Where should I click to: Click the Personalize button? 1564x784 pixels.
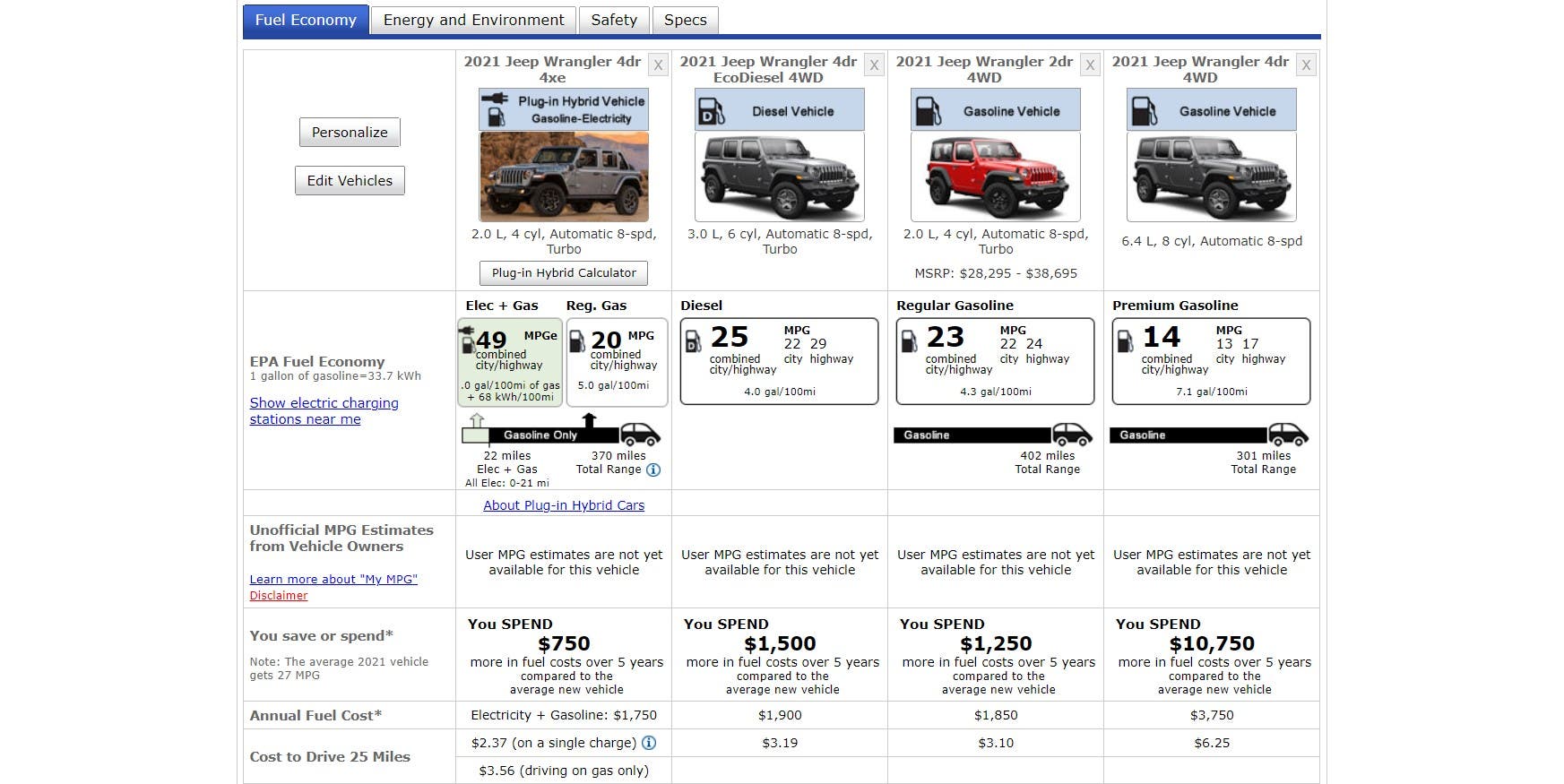350,132
